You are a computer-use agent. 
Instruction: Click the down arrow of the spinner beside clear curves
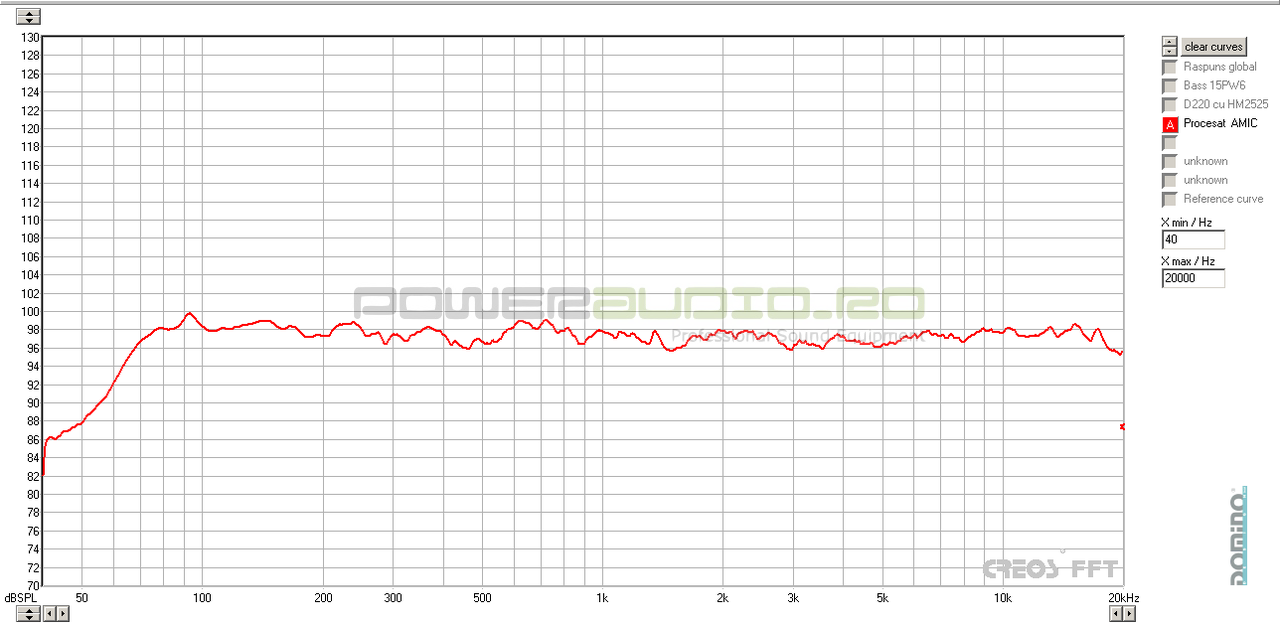pyautogui.click(x=1169, y=51)
